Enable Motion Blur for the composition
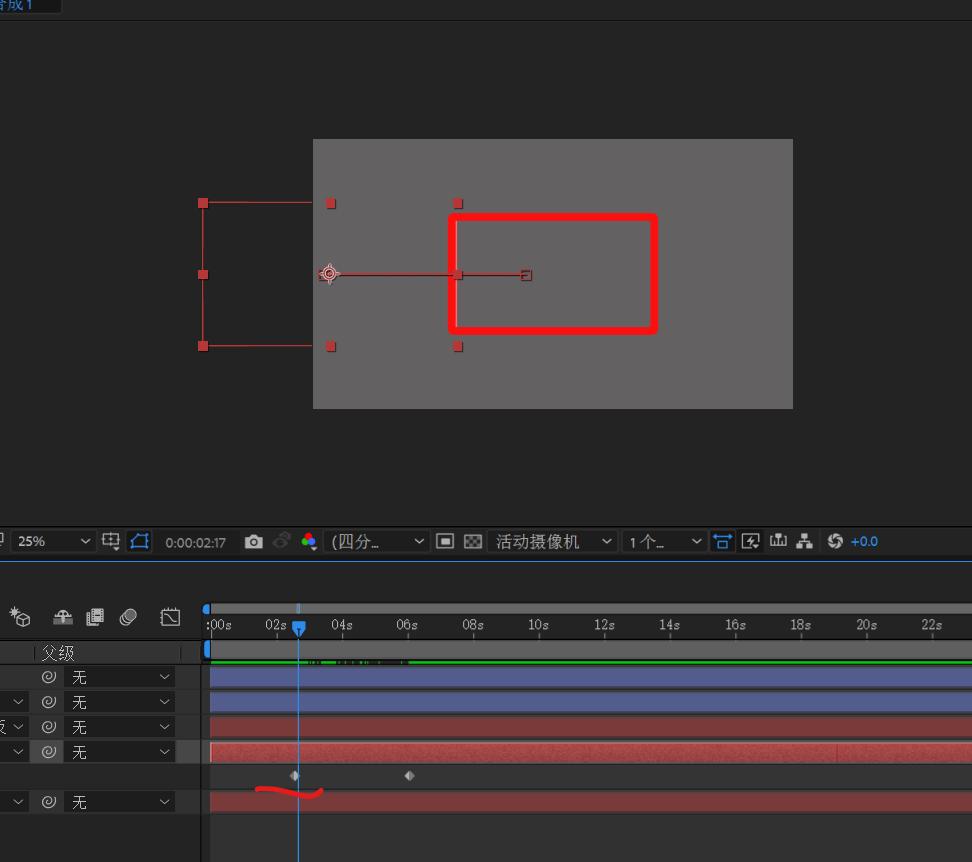972x862 pixels. (128, 617)
